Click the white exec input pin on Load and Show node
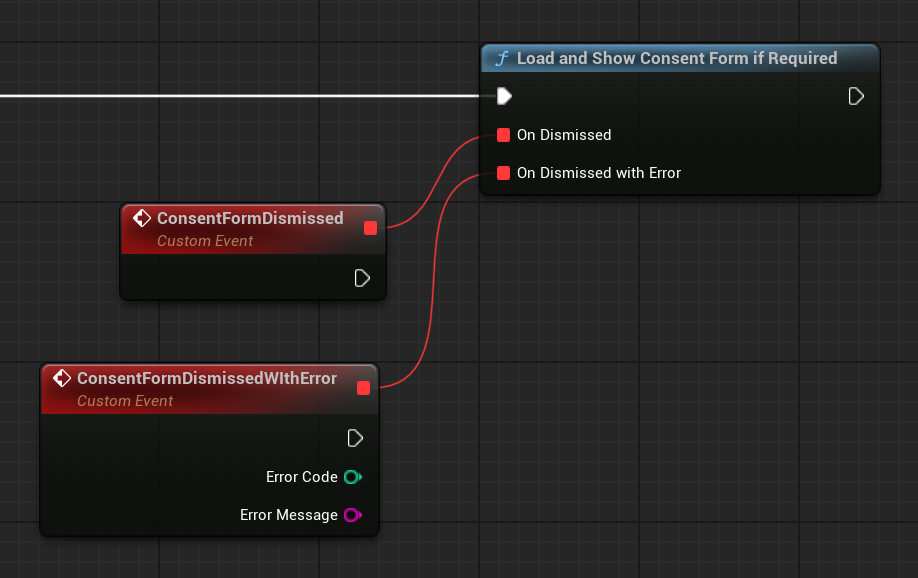Image resolution: width=918 pixels, height=578 pixels. pos(504,96)
